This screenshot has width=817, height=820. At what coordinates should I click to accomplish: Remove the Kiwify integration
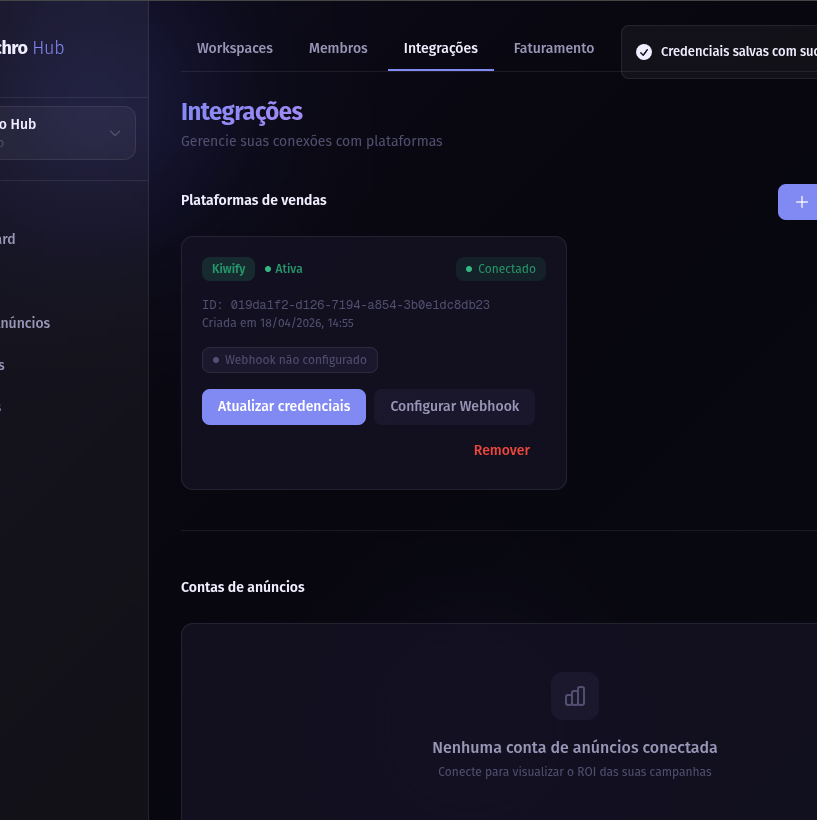click(502, 450)
